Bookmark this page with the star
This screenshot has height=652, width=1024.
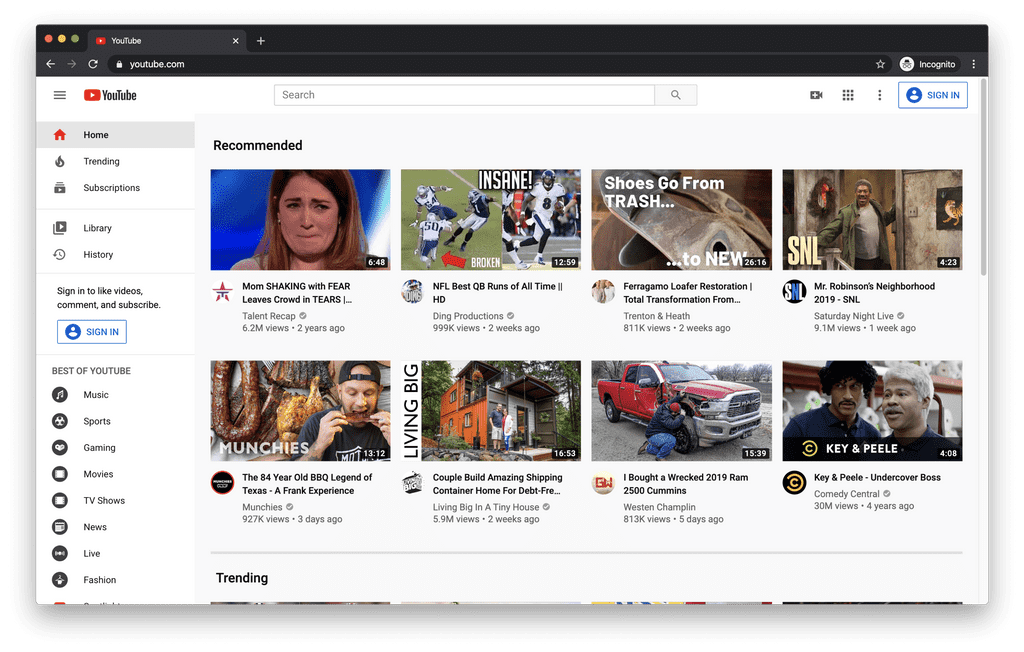pyautogui.click(x=880, y=64)
